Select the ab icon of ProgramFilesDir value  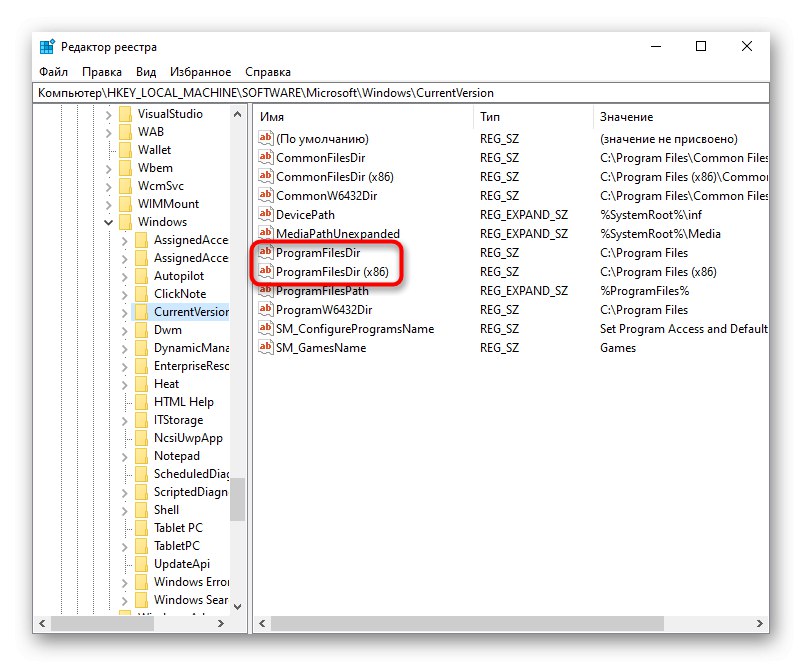pyautogui.click(x=265, y=252)
